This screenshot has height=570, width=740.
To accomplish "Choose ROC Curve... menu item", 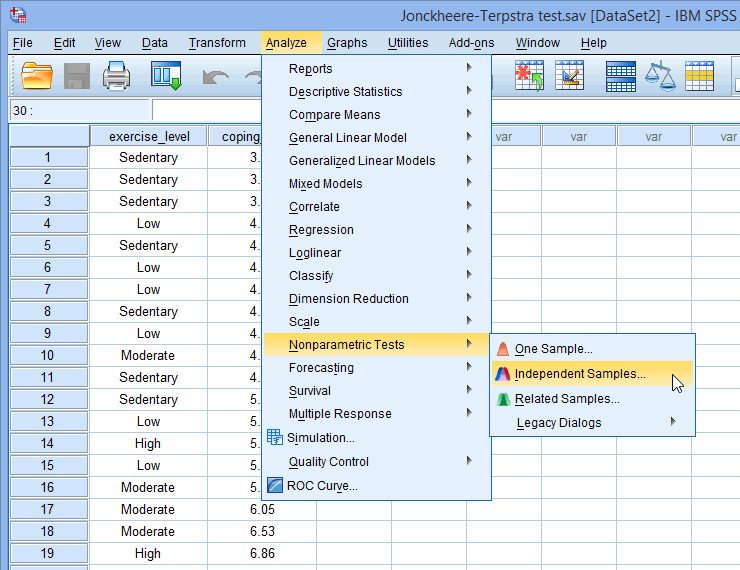I will 377,486.
